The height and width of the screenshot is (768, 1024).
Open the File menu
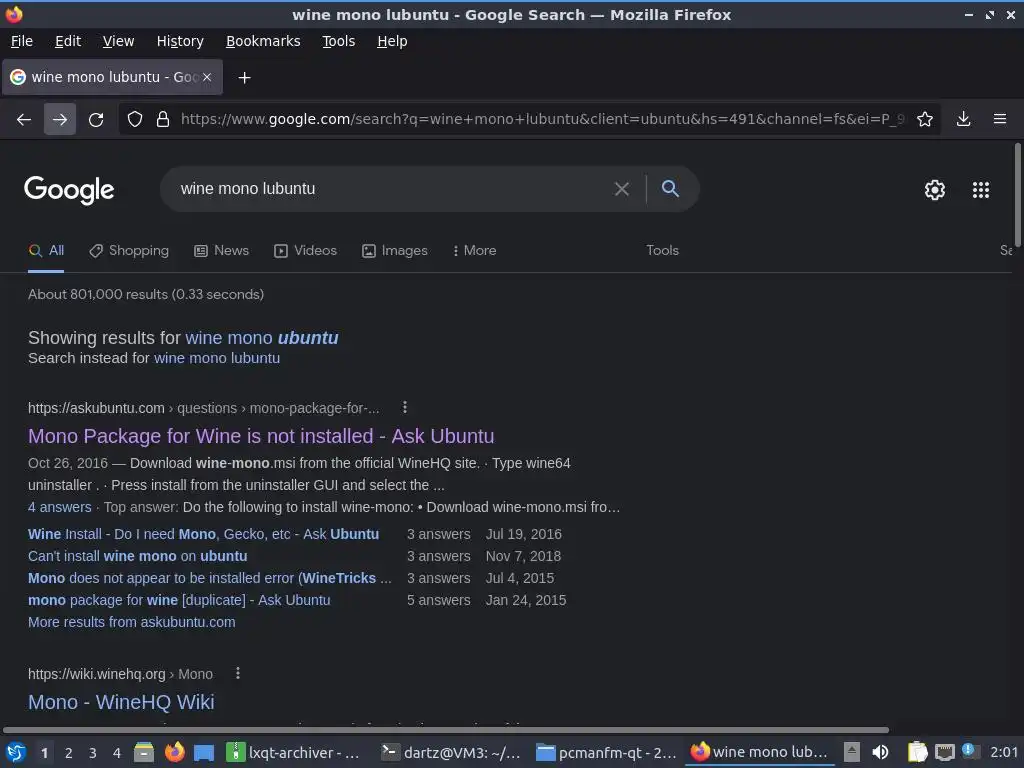coord(22,41)
